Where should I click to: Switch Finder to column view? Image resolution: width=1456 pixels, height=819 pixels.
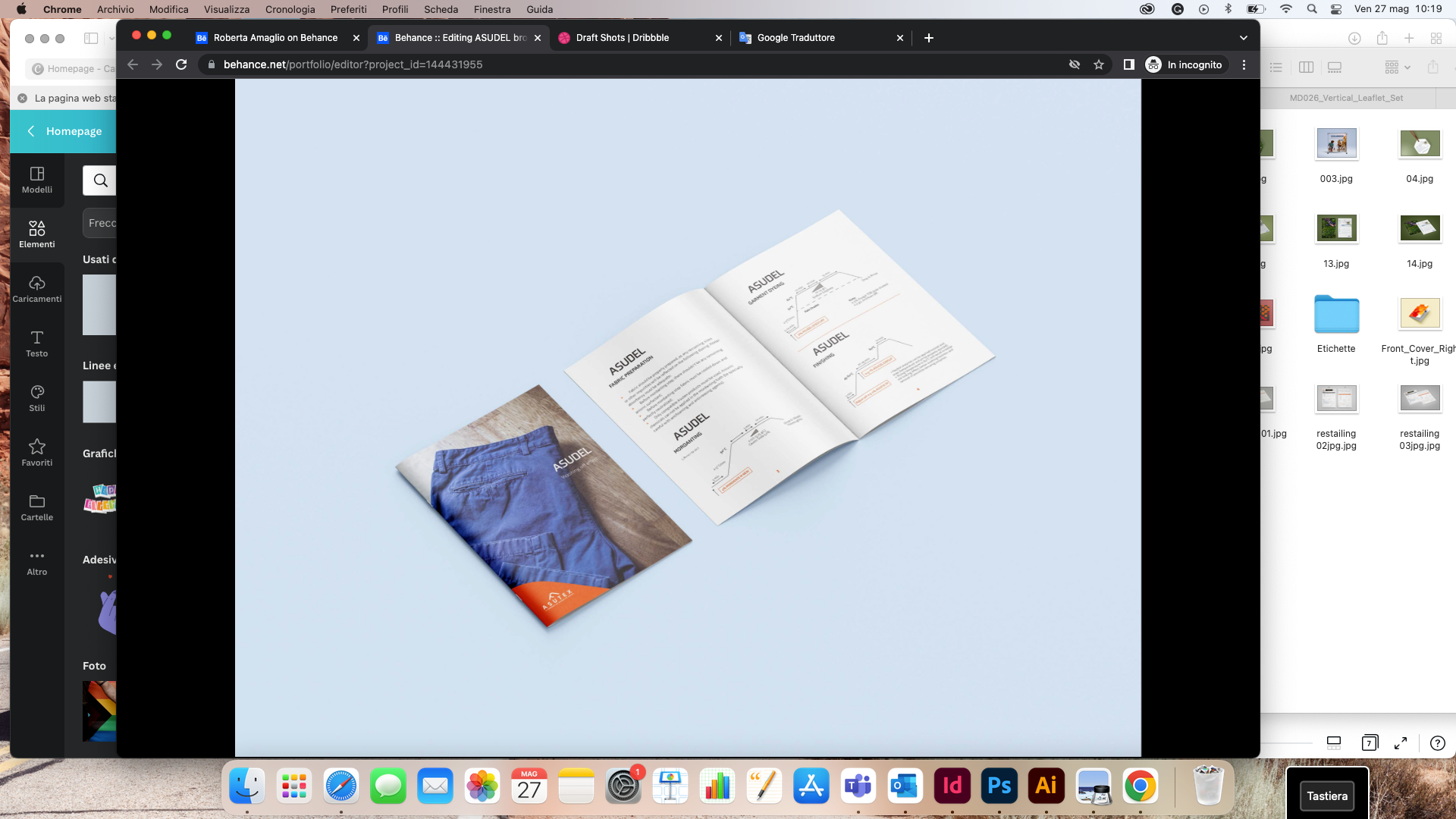tap(1306, 67)
